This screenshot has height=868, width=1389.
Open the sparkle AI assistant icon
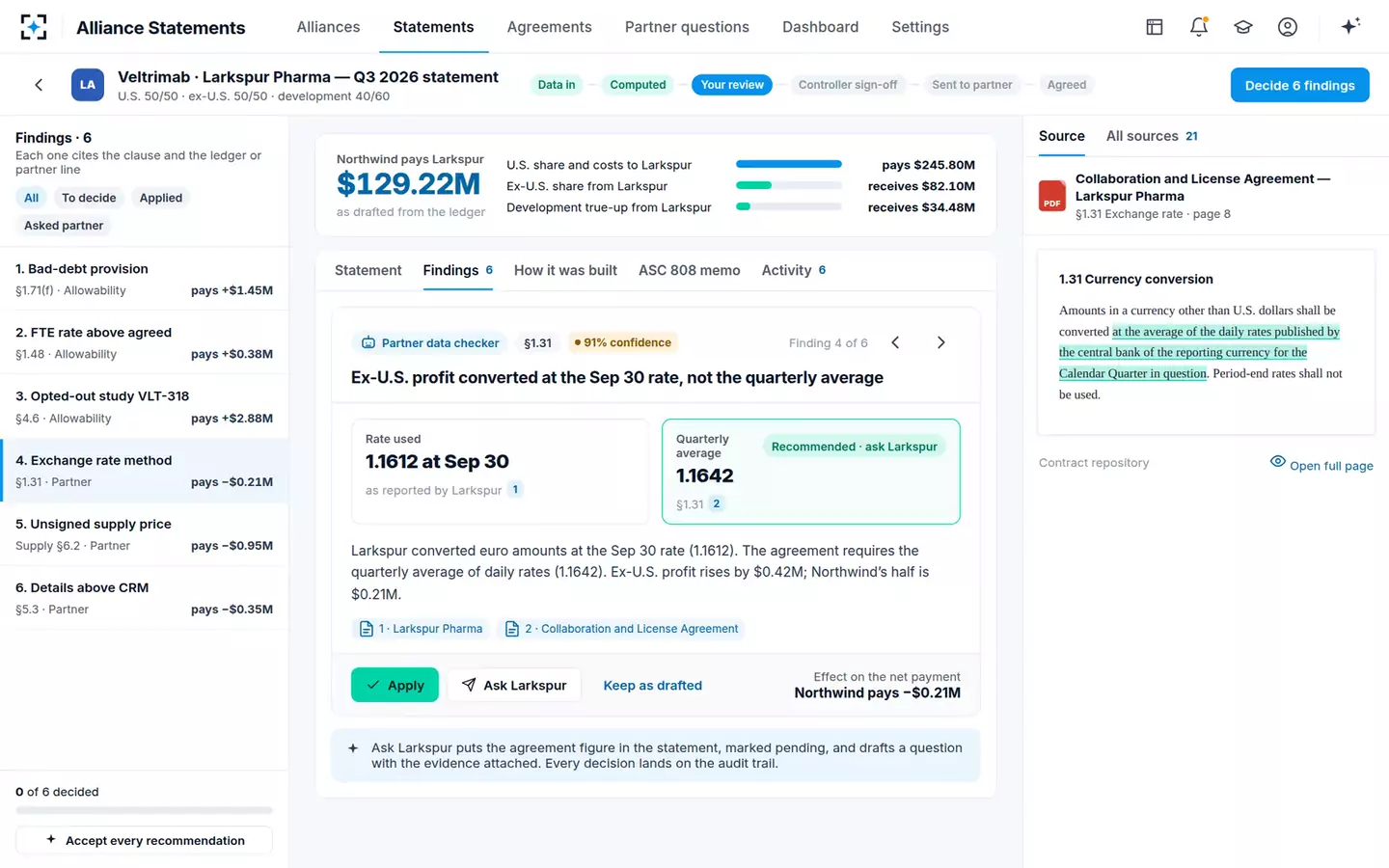point(1350,26)
